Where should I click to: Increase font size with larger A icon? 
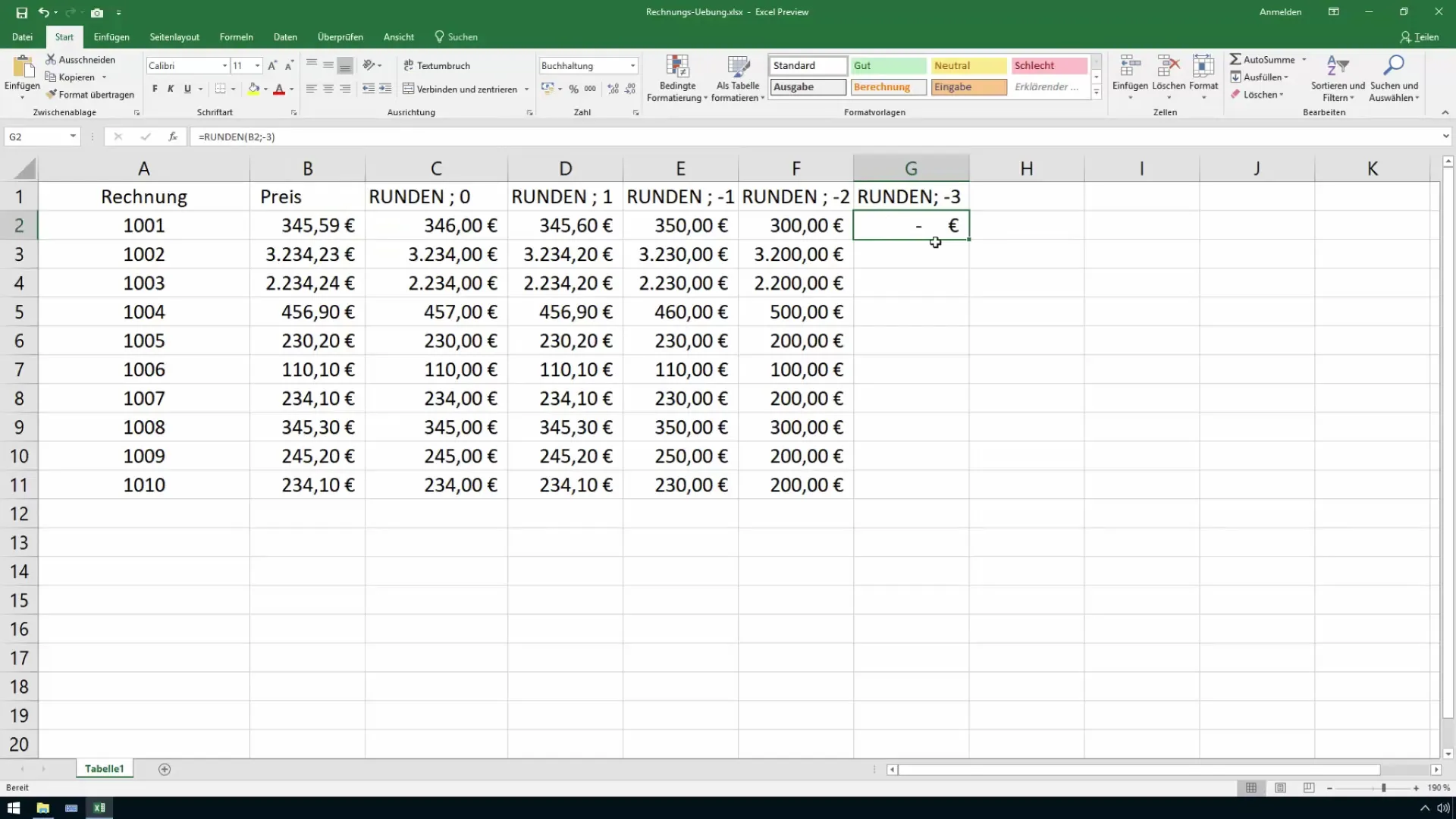[x=272, y=66]
